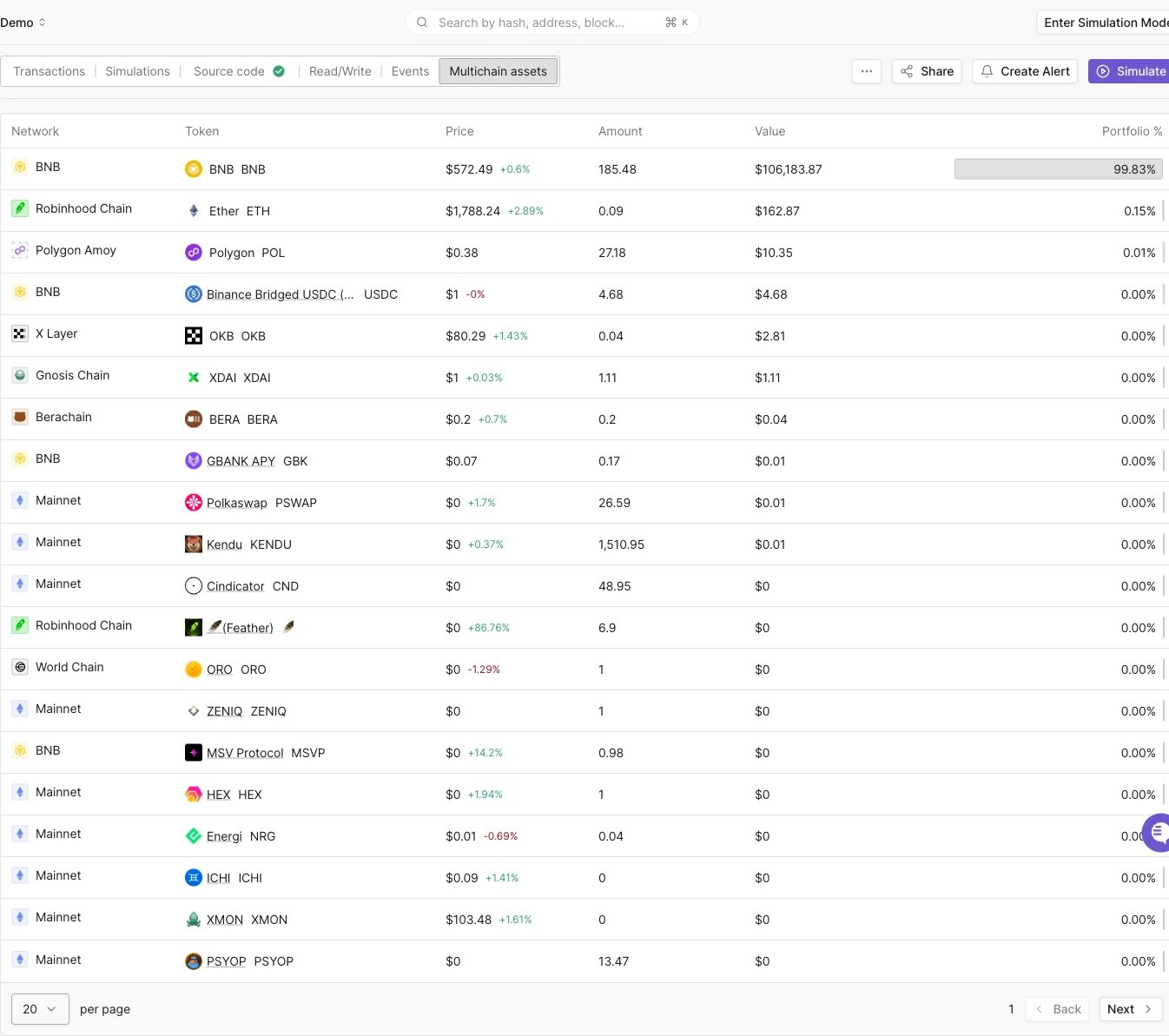Click the $1,788.24 Ether price
1169x1036 pixels.
click(472, 211)
